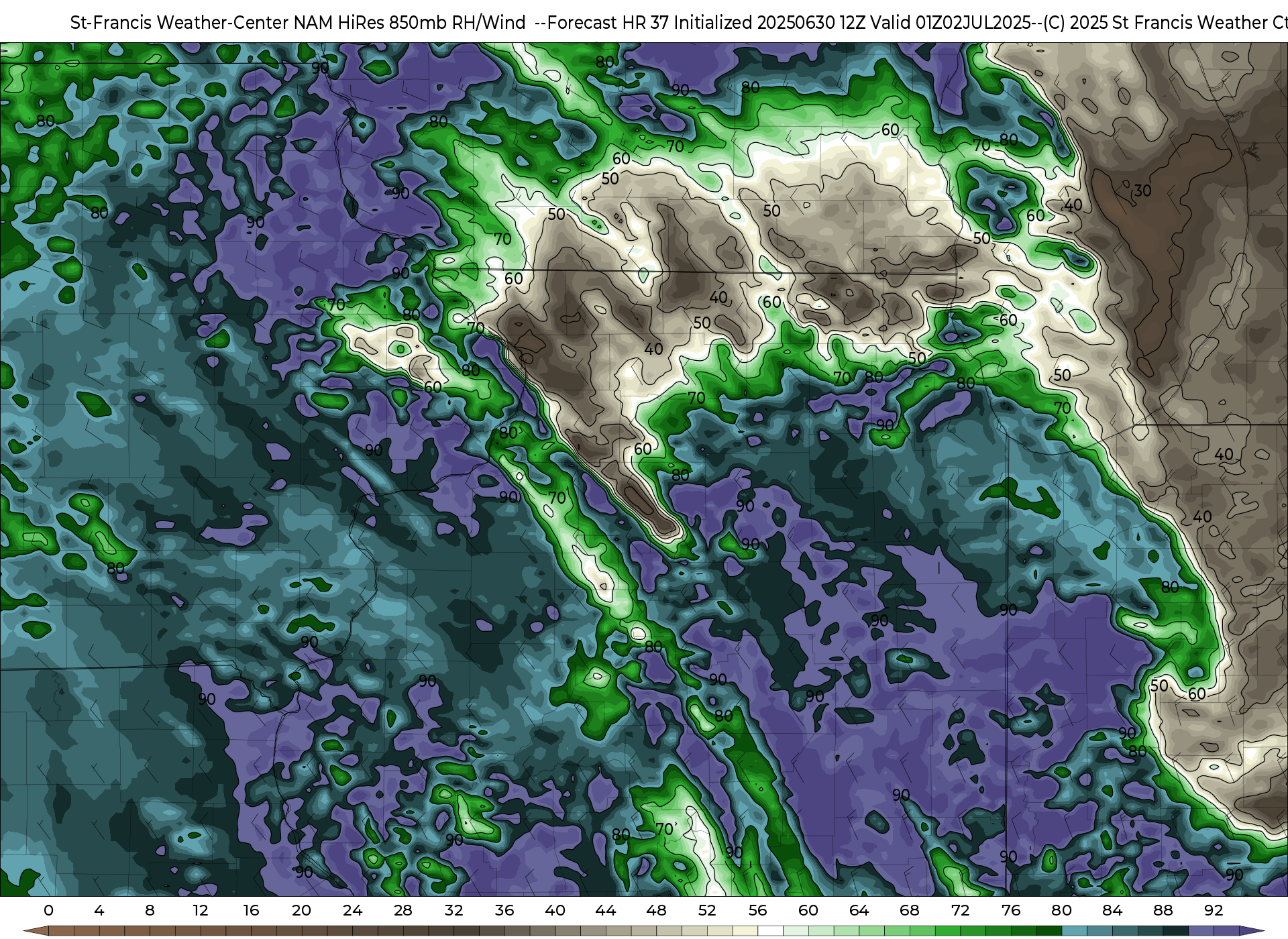Click the "St-Francis Weather-Center" title text
The height and width of the screenshot is (939, 1288).
click(x=180, y=23)
